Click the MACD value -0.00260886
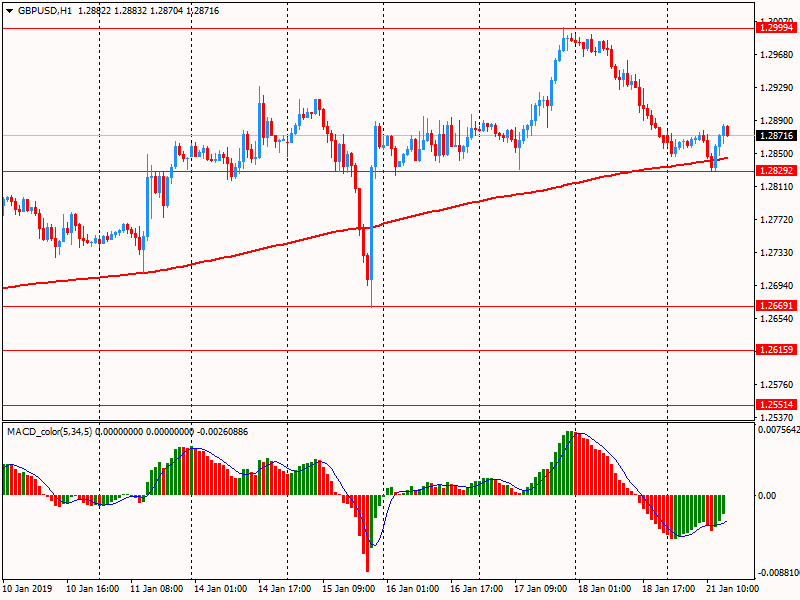Viewport: 800px width, 600px height. (222, 432)
